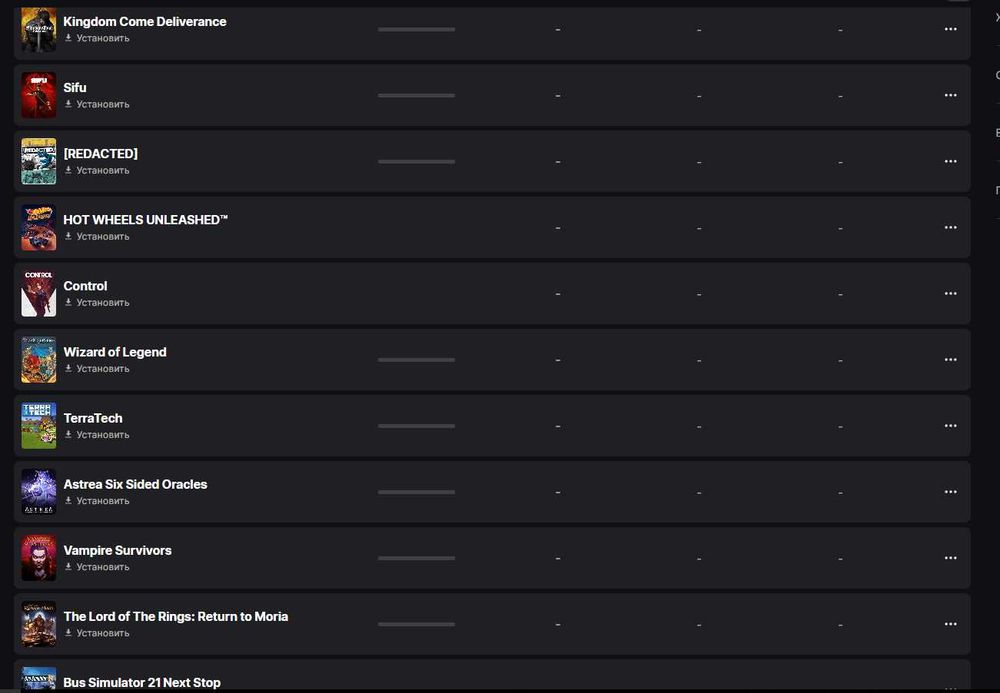The width and height of the screenshot is (1000, 693).
Task: Click Установить for Astrea Six Sided Oracles
Action: pyautogui.click(x=103, y=500)
